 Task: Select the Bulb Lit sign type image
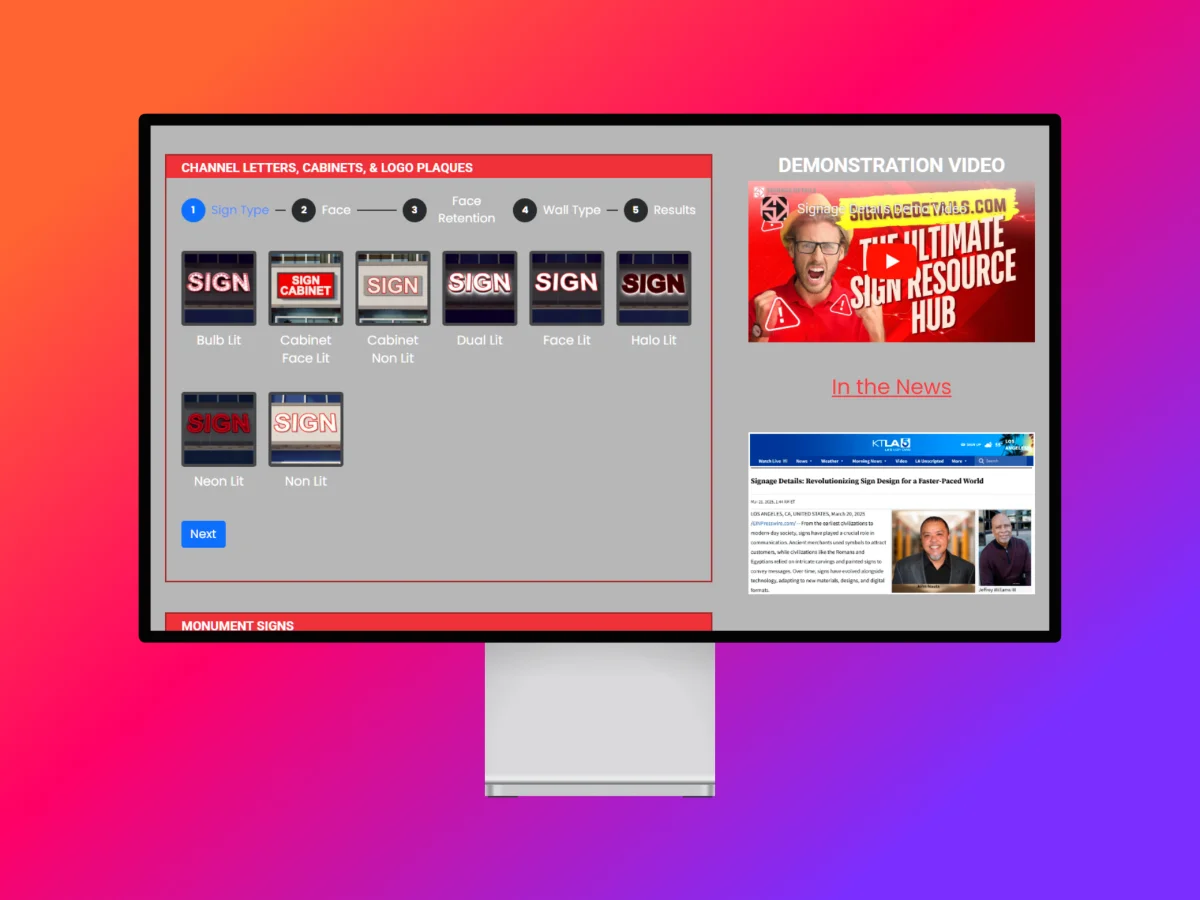218,288
